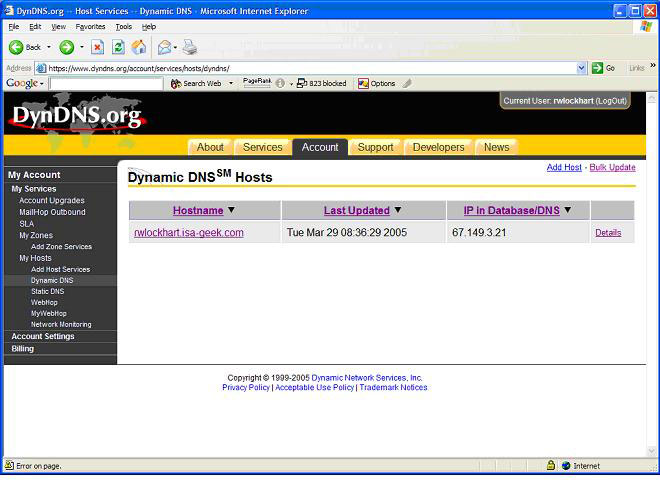Open the News tab
The width and height of the screenshot is (660, 483).
(x=496, y=147)
